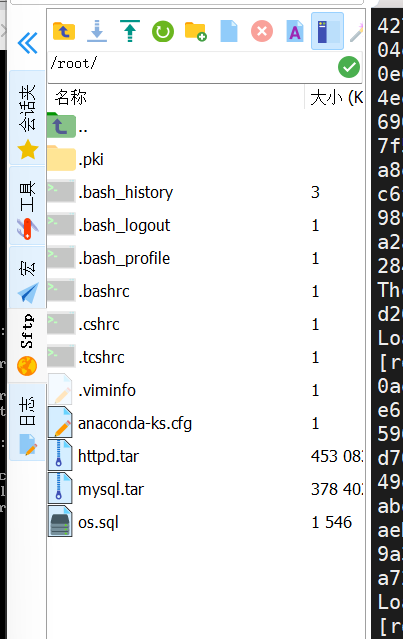Open the 会话夹 sessions tab

pos(27,117)
